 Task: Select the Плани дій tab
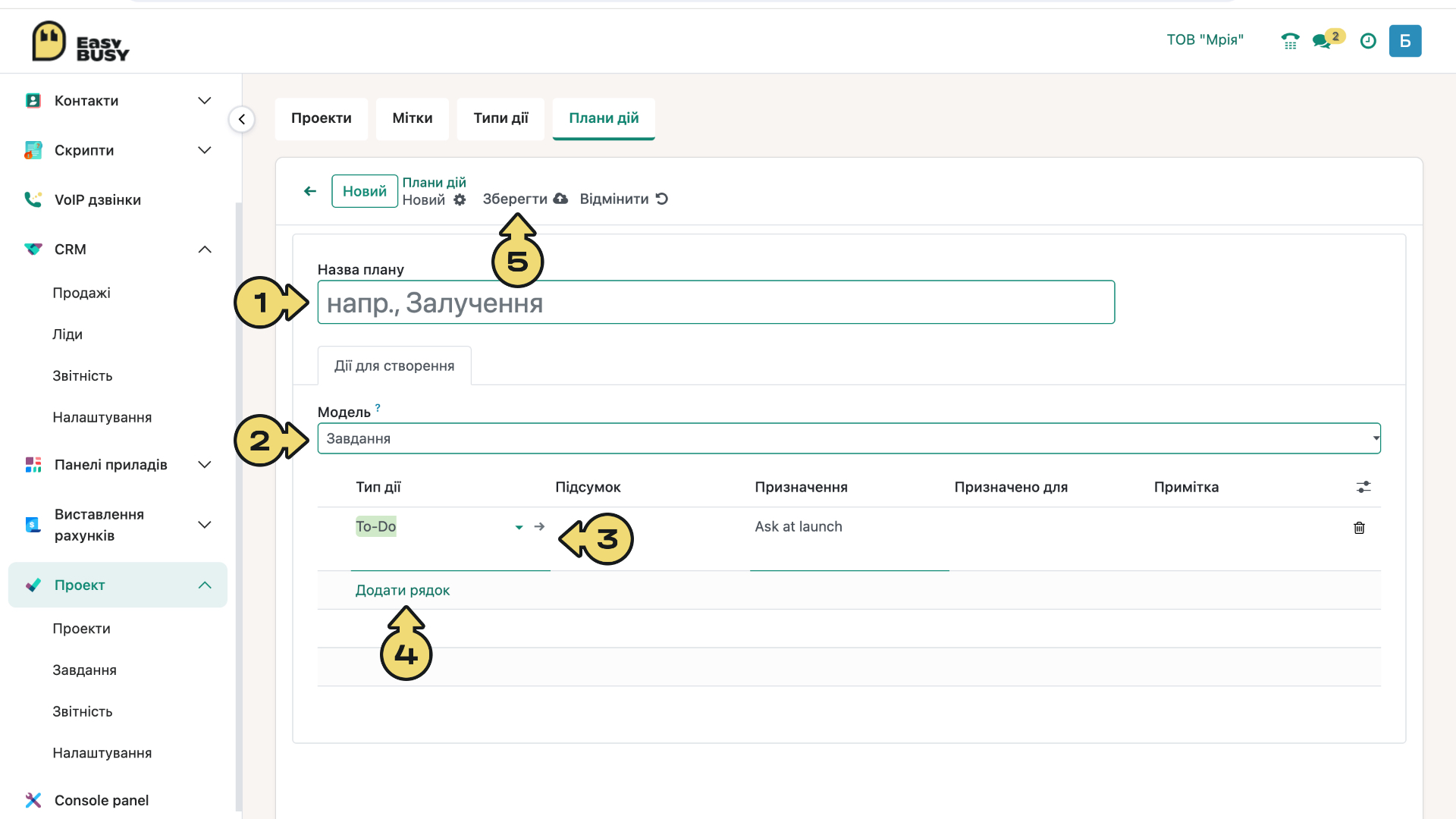point(604,118)
